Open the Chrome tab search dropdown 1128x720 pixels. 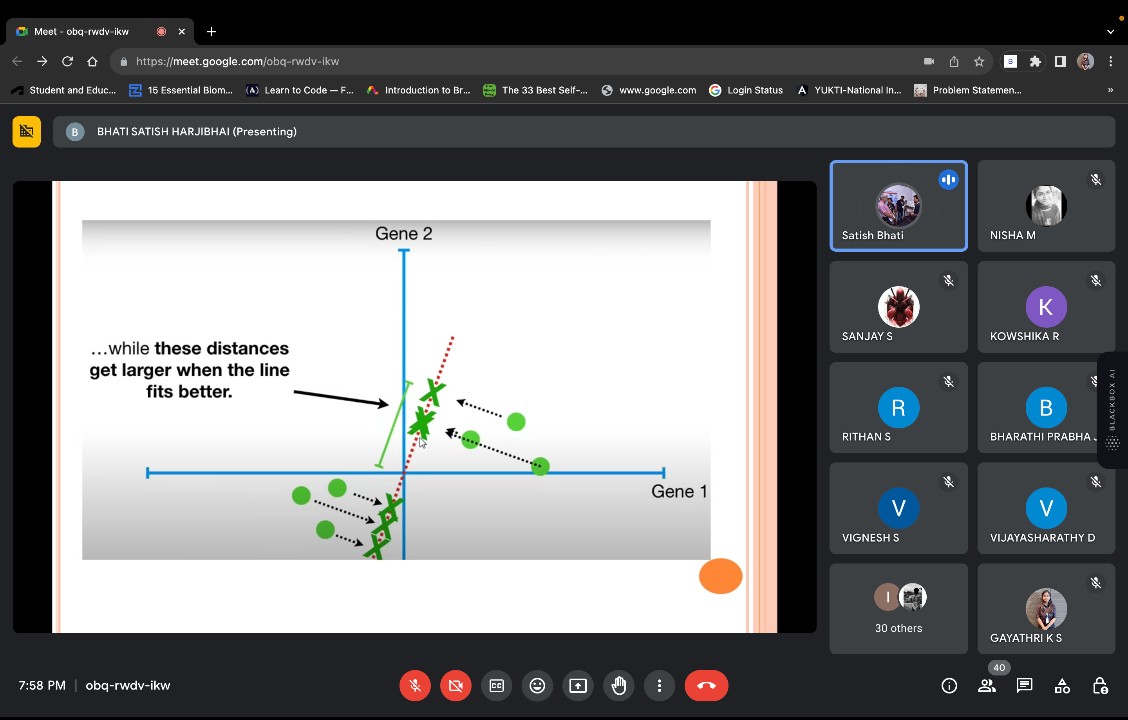click(x=1110, y=31)
